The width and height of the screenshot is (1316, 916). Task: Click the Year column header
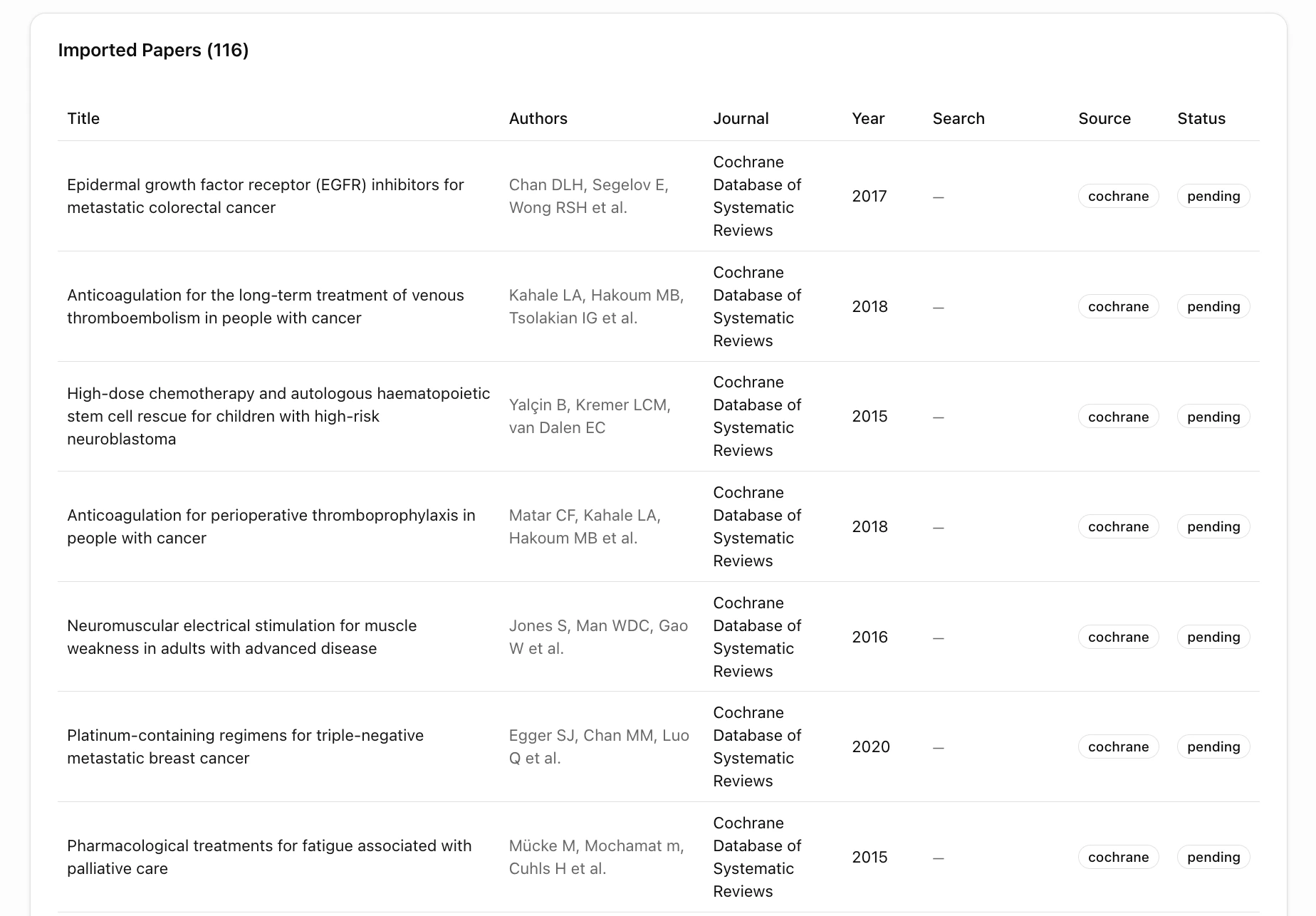tap(868, 118)
